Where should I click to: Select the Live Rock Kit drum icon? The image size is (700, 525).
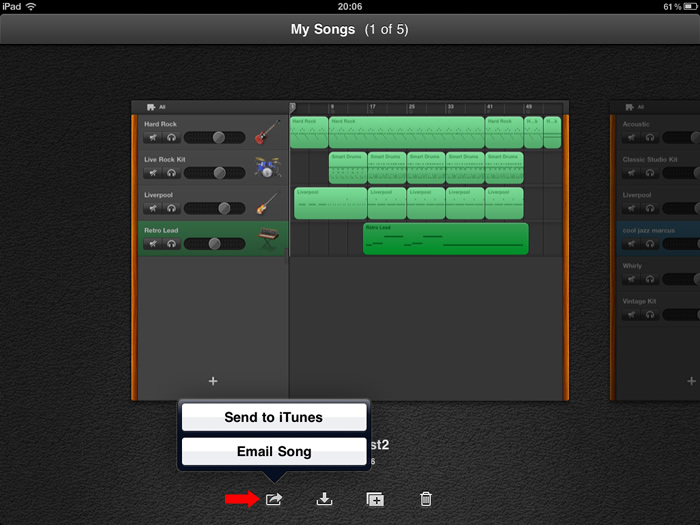(x=267, y=167)
